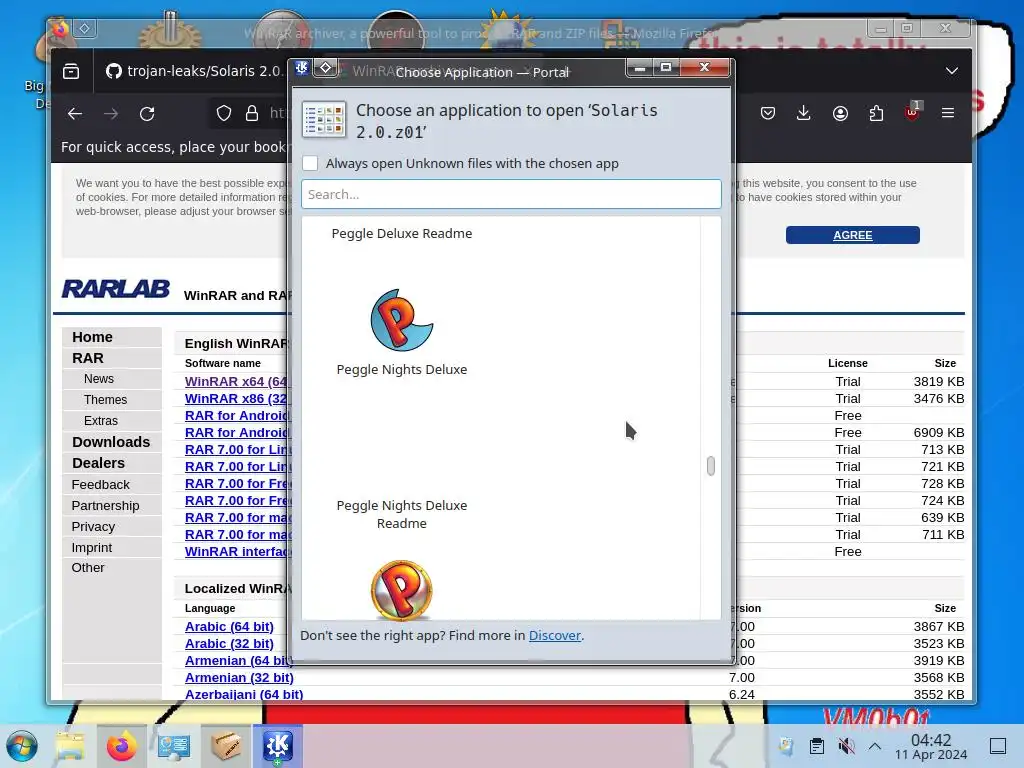Screen dimensions: 1024x768
Task: Open RAR in RARLAB sidebar
Action: click(88, 358)
